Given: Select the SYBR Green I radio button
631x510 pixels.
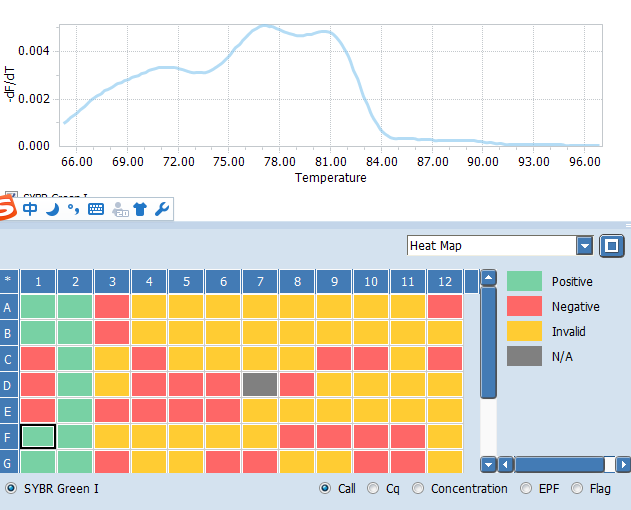Looking at the screenshot, I should (x=11, y=489).
